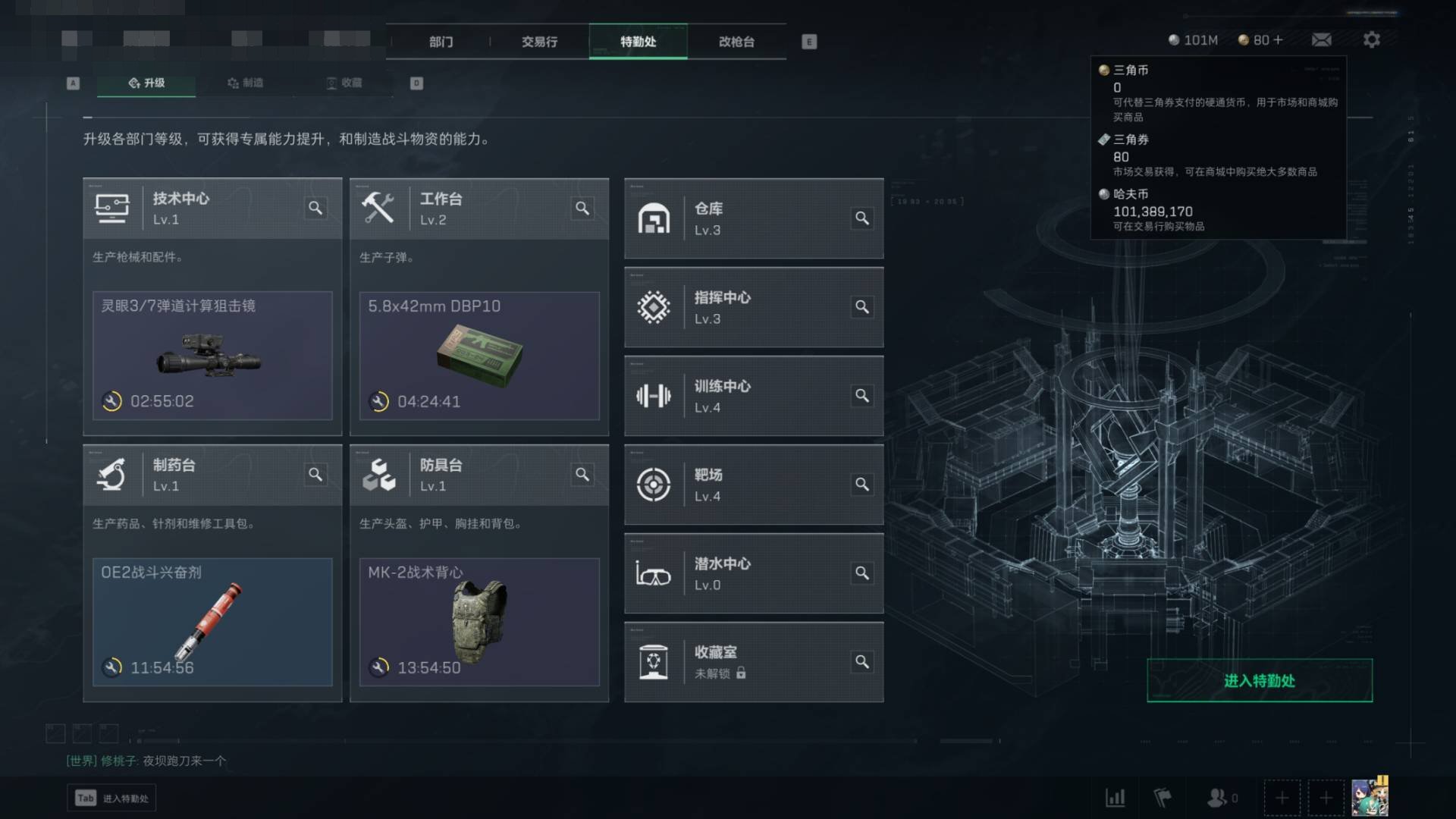Open the 部门 tab
The image size is (1456, 819).
click(441, 42)
